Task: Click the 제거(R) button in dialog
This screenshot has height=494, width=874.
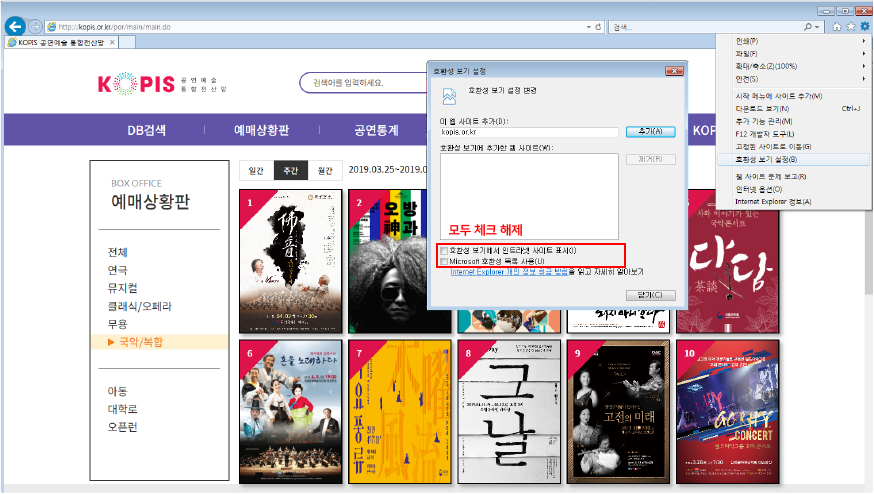Action: tap(650, 159)
